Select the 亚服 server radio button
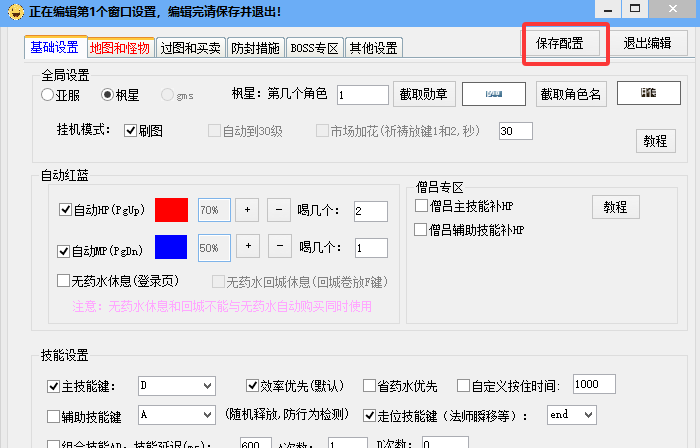The height and width of the screenshot is (448, 700). (48, 95)
